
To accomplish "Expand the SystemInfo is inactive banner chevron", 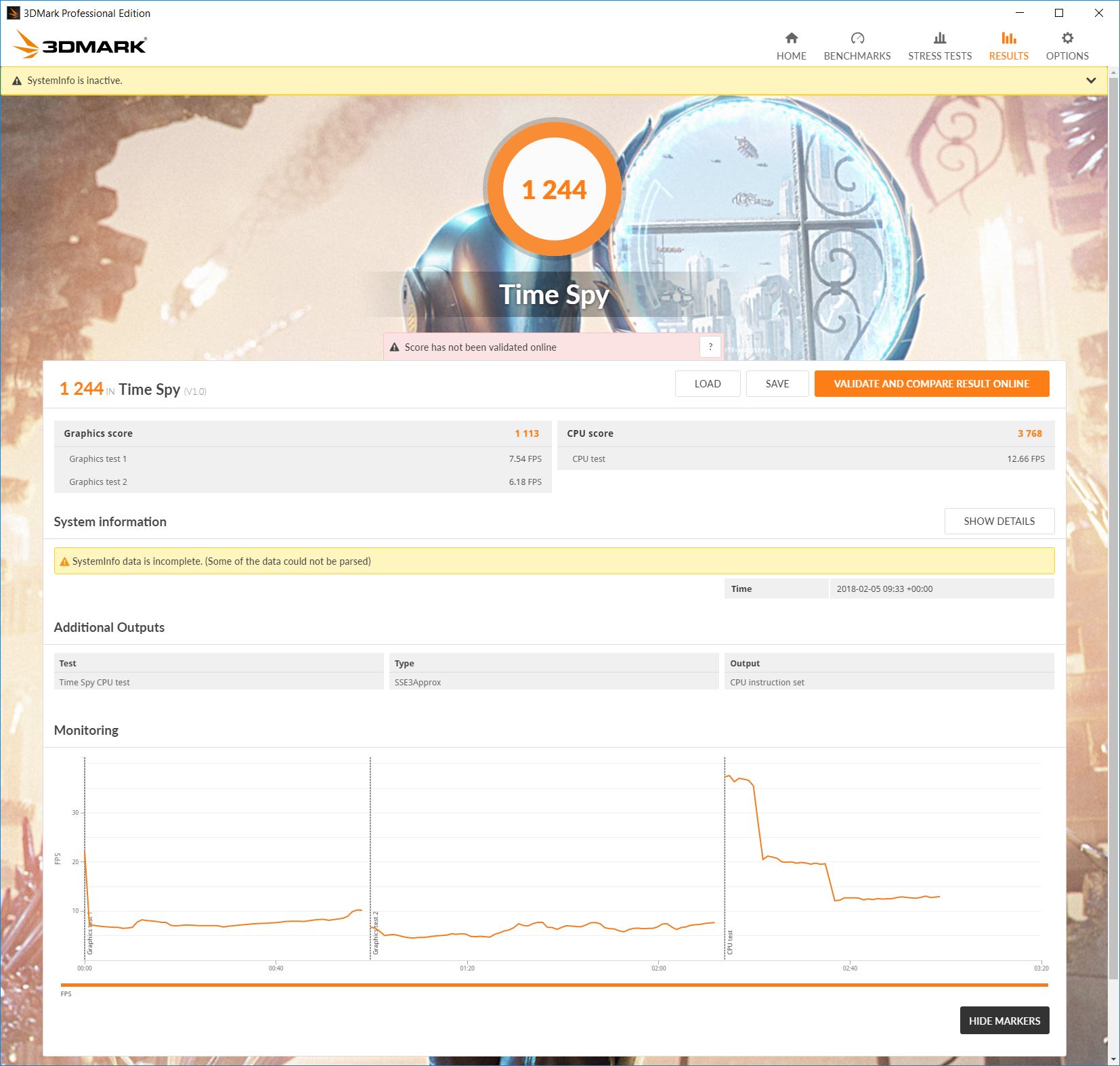I will (1091, 81).
